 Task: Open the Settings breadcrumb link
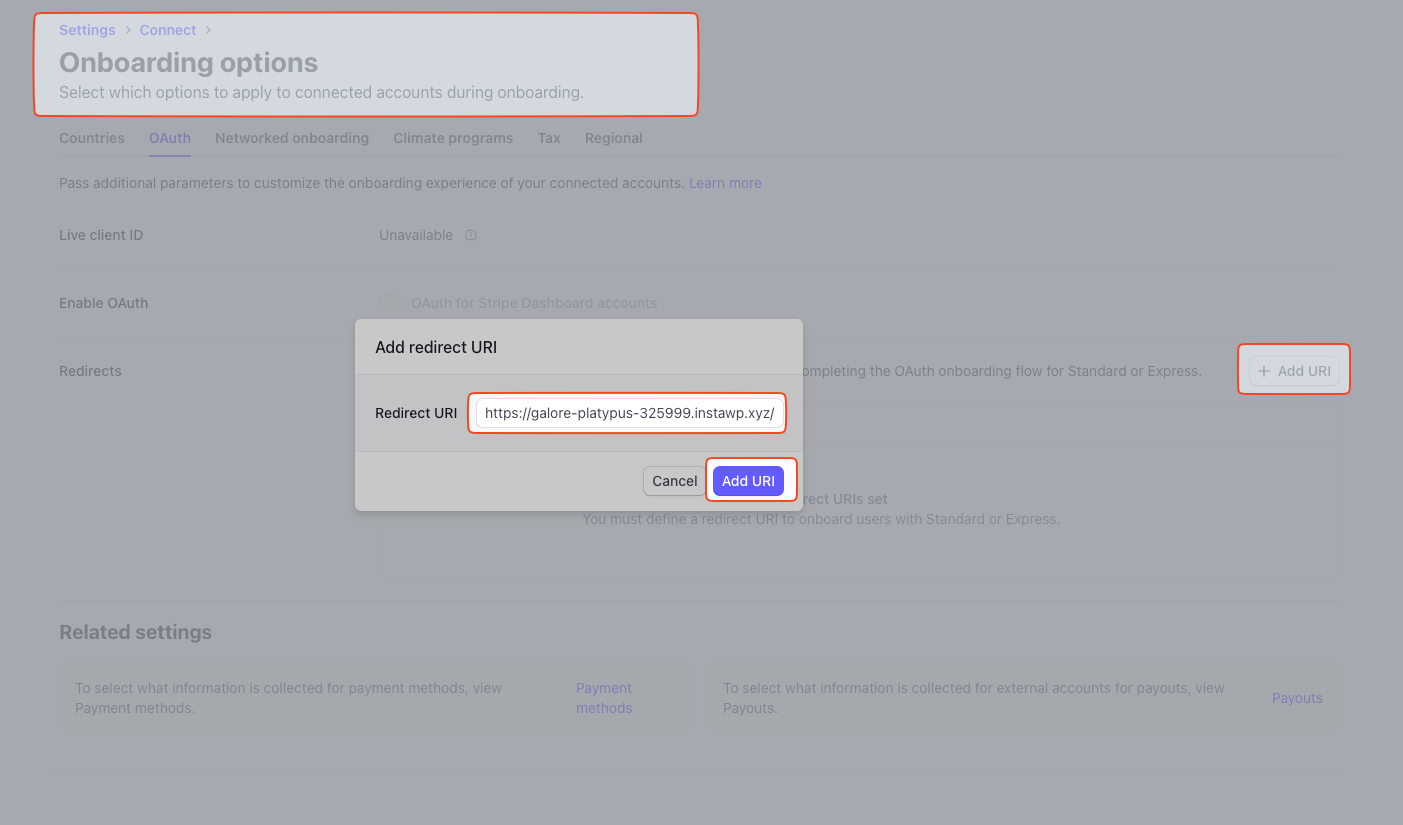(87, 30)
